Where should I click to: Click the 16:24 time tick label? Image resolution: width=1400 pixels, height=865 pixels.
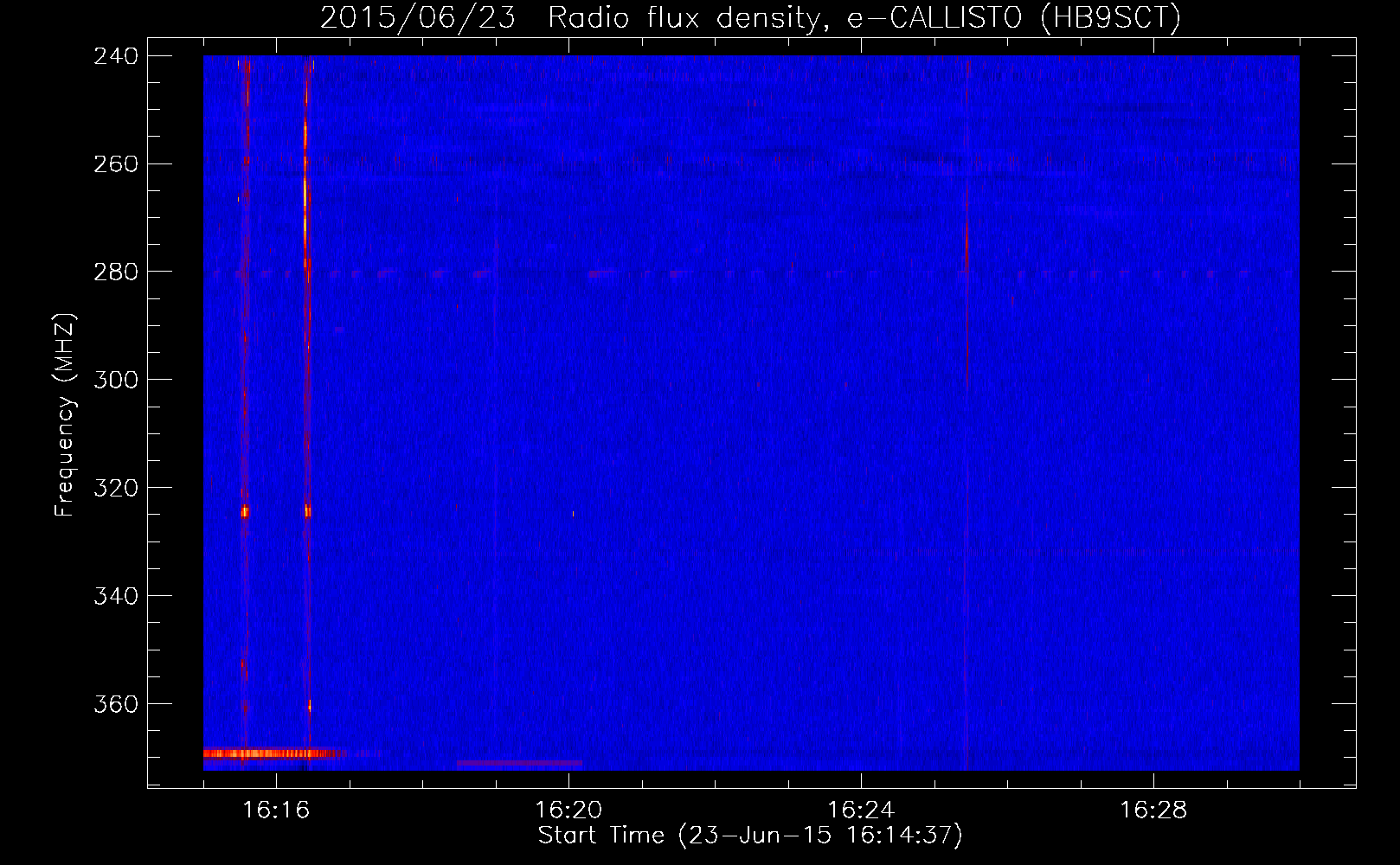pos(861,811)
